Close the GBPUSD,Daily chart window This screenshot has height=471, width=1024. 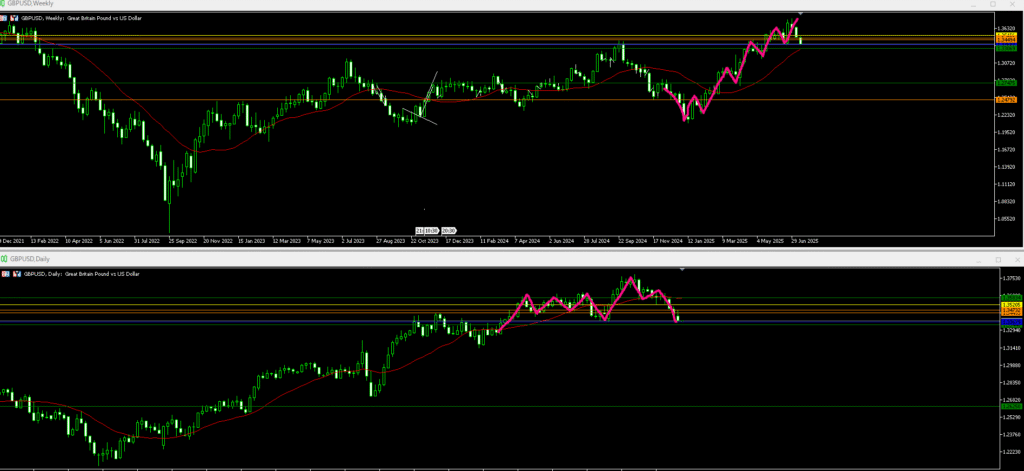(1017, 259)
